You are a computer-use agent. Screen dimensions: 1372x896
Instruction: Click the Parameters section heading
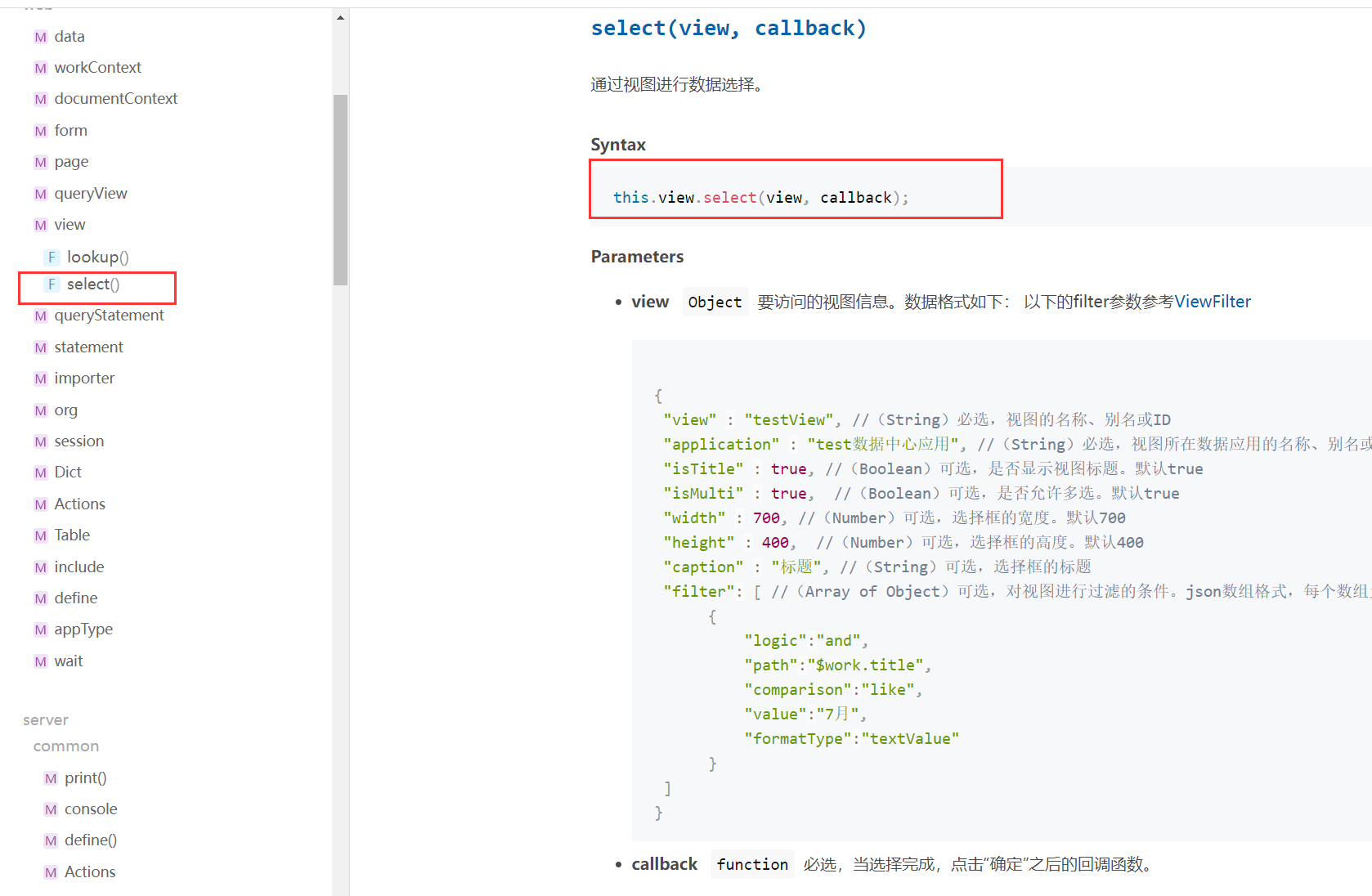(x=637, y=257)
